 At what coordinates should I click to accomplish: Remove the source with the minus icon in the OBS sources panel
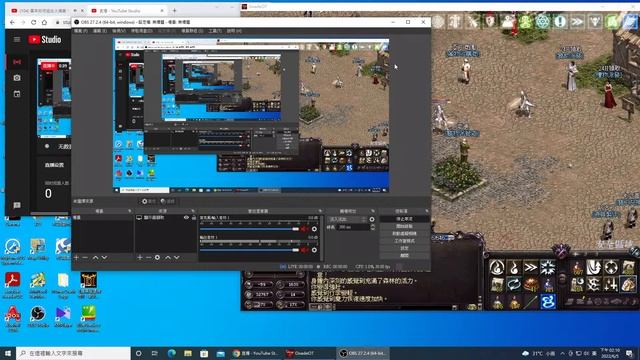(x=149, y=258)
